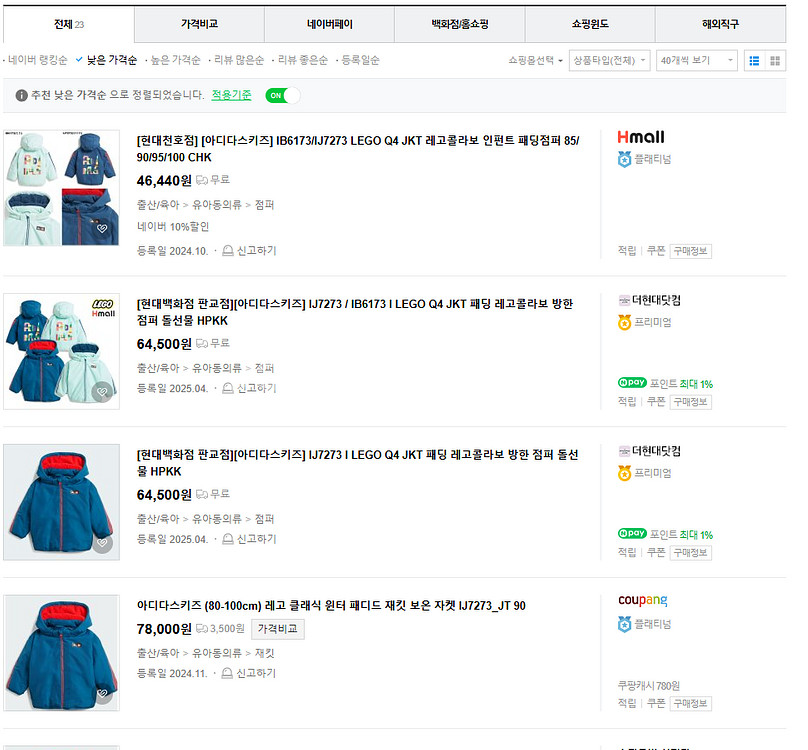808x750 pixels.
Task: Click Npay badge on IJ7273 / IB6173 listing
Action: 632,382
